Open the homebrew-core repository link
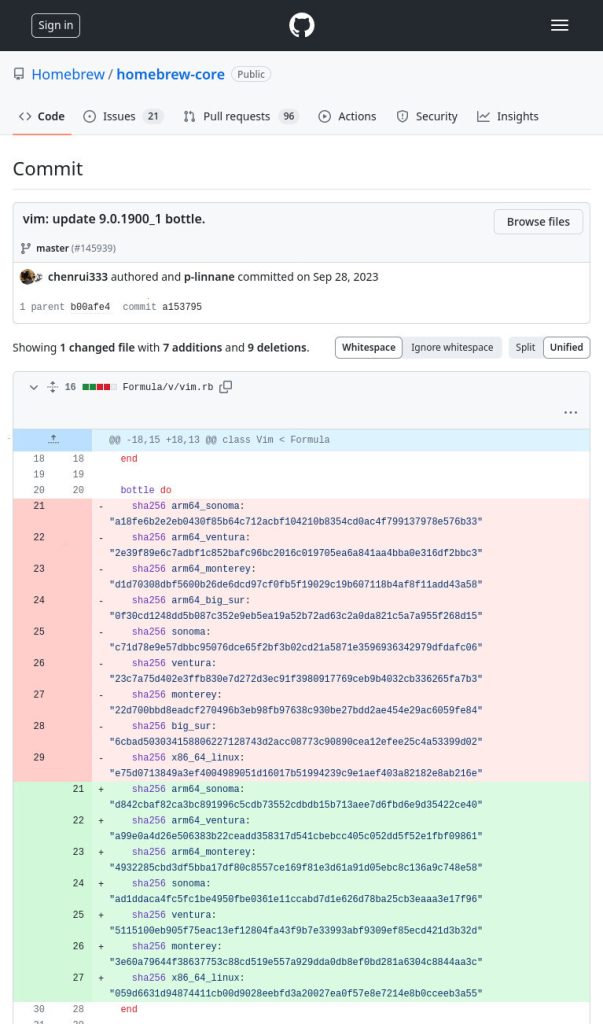Viewport: 603px width, 1024px height. pos(170,73)
